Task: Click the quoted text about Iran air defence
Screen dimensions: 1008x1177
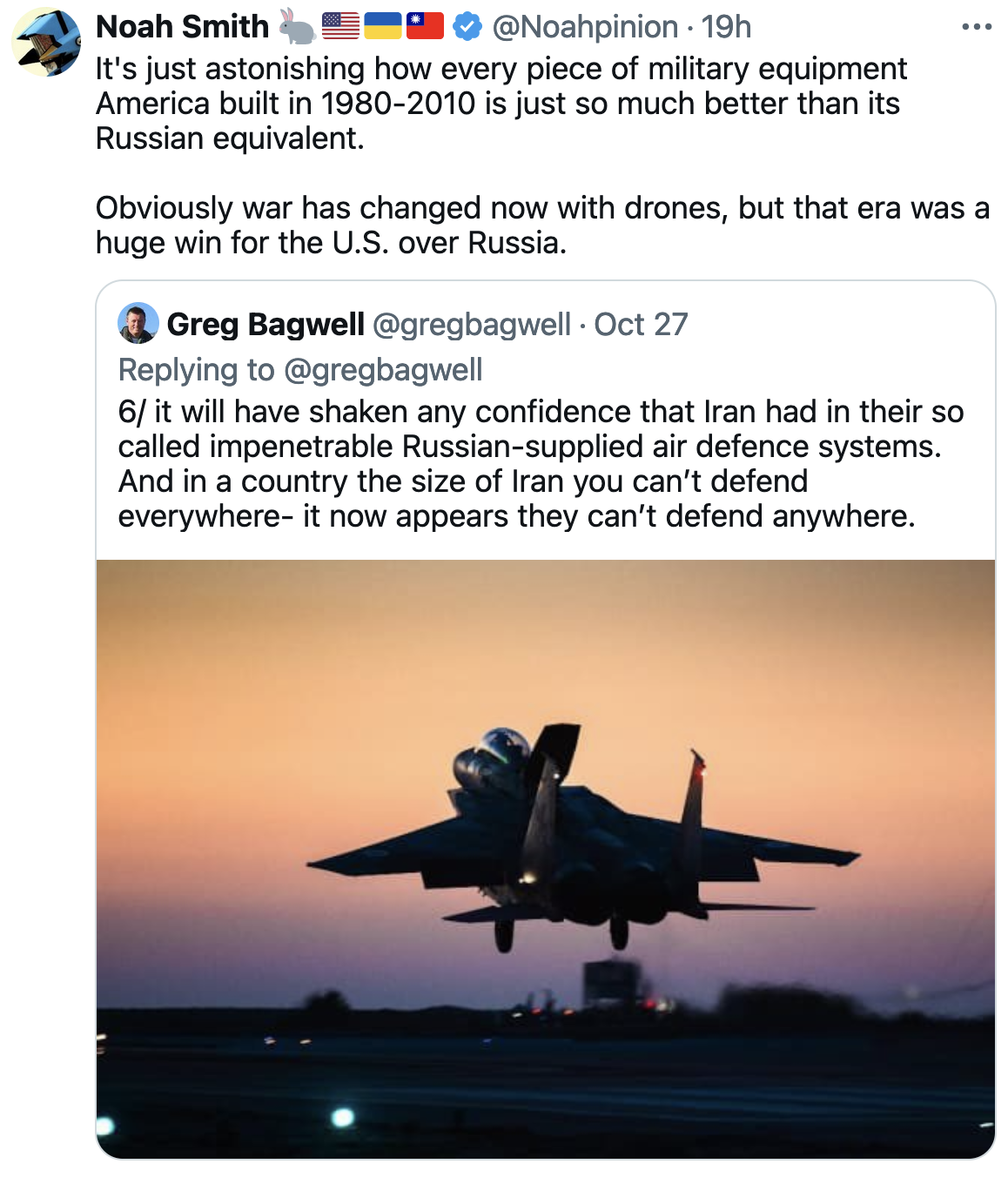Action: pos(540,464)
